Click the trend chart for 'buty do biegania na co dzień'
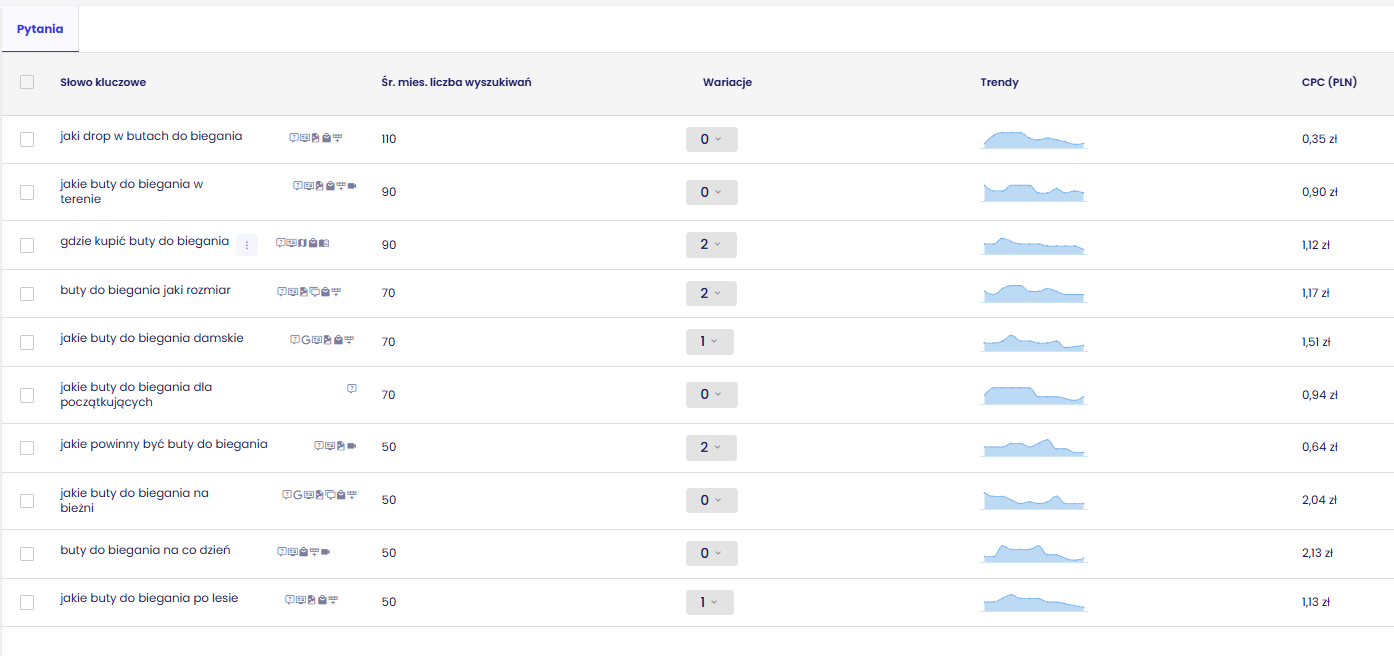 (x=1034, y=552)
